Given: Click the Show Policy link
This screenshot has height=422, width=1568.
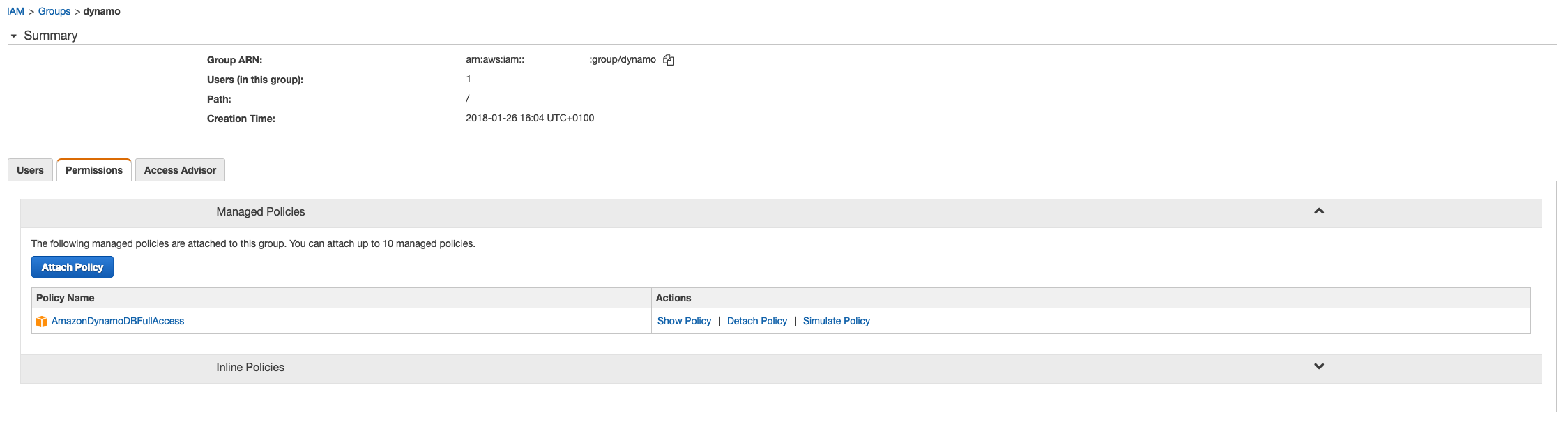Looking at the screenshot, I should (684, 321).
